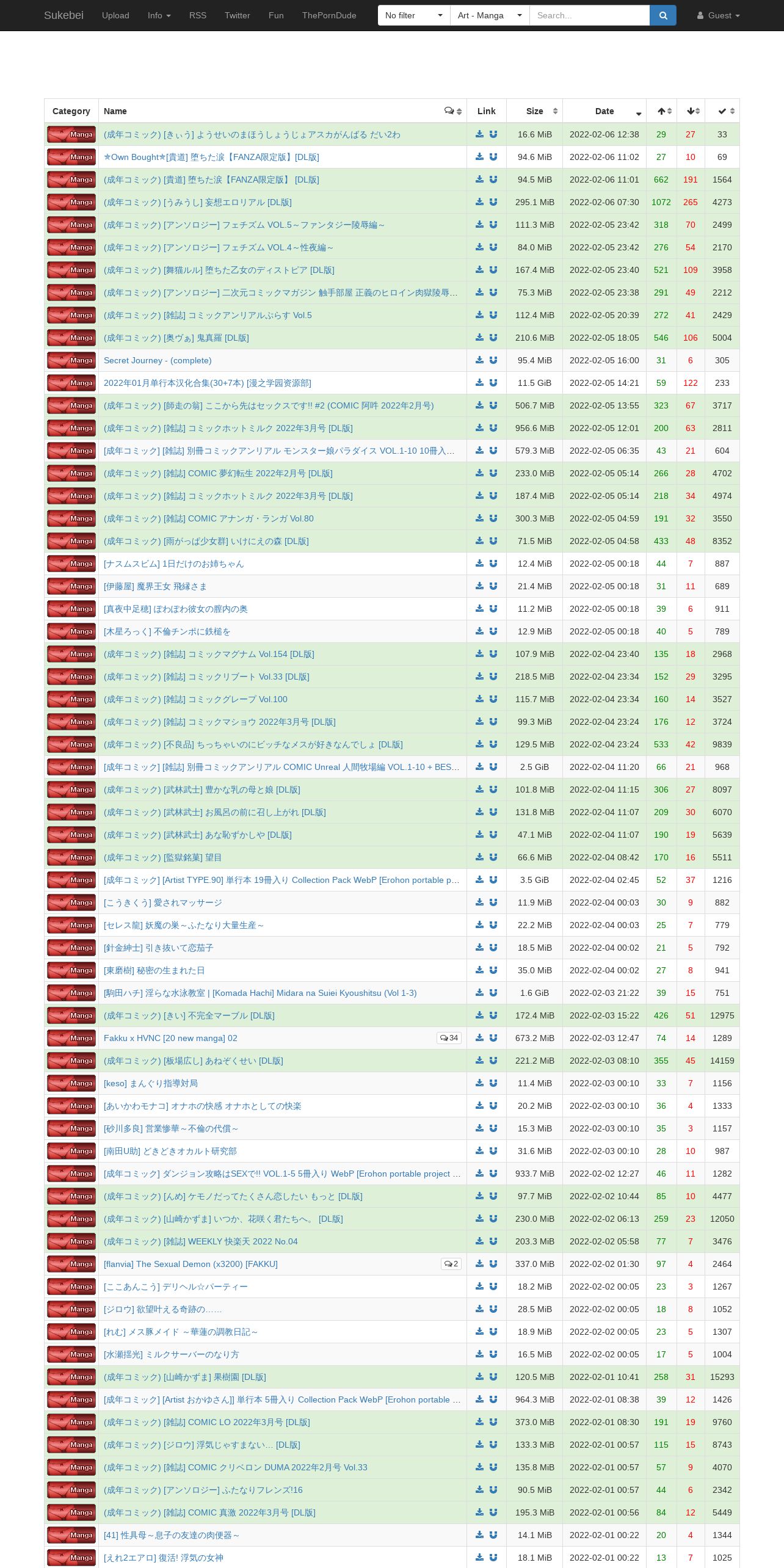Open the Fun nav link
784x1568 pixels.
coord(276,15)
